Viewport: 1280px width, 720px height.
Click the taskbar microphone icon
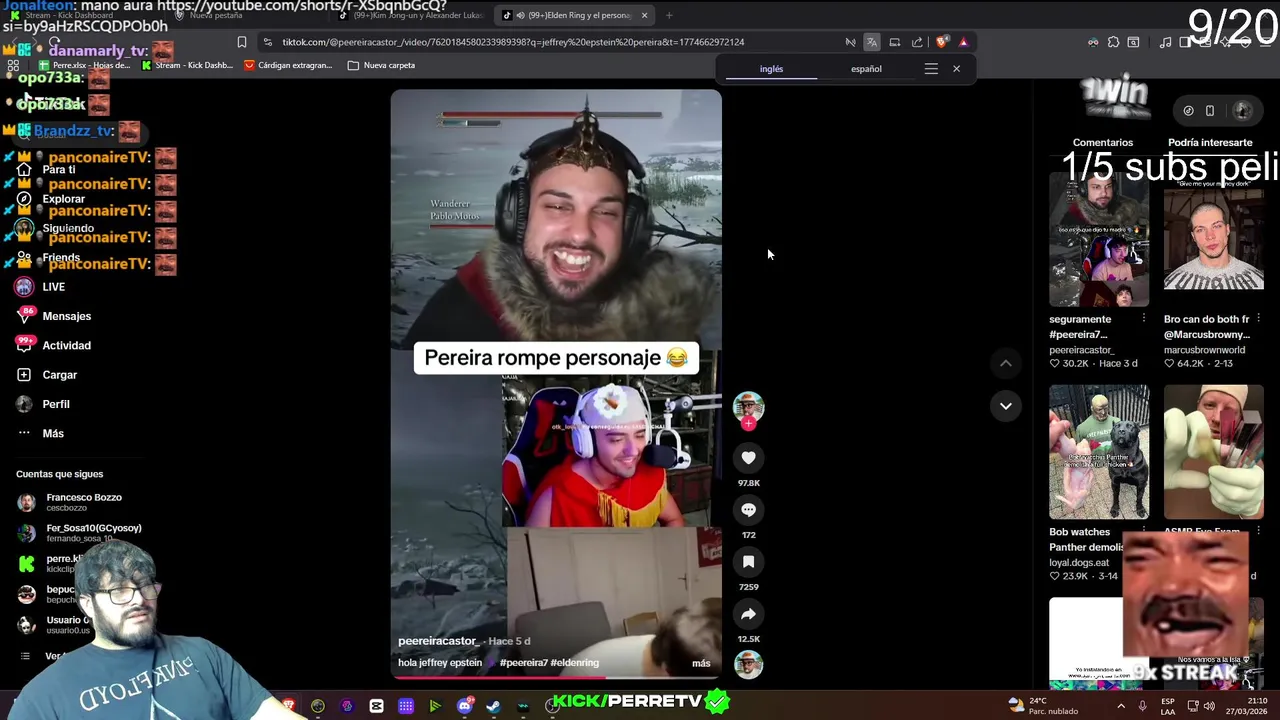pyautogui.click(x=1142, y=706)
